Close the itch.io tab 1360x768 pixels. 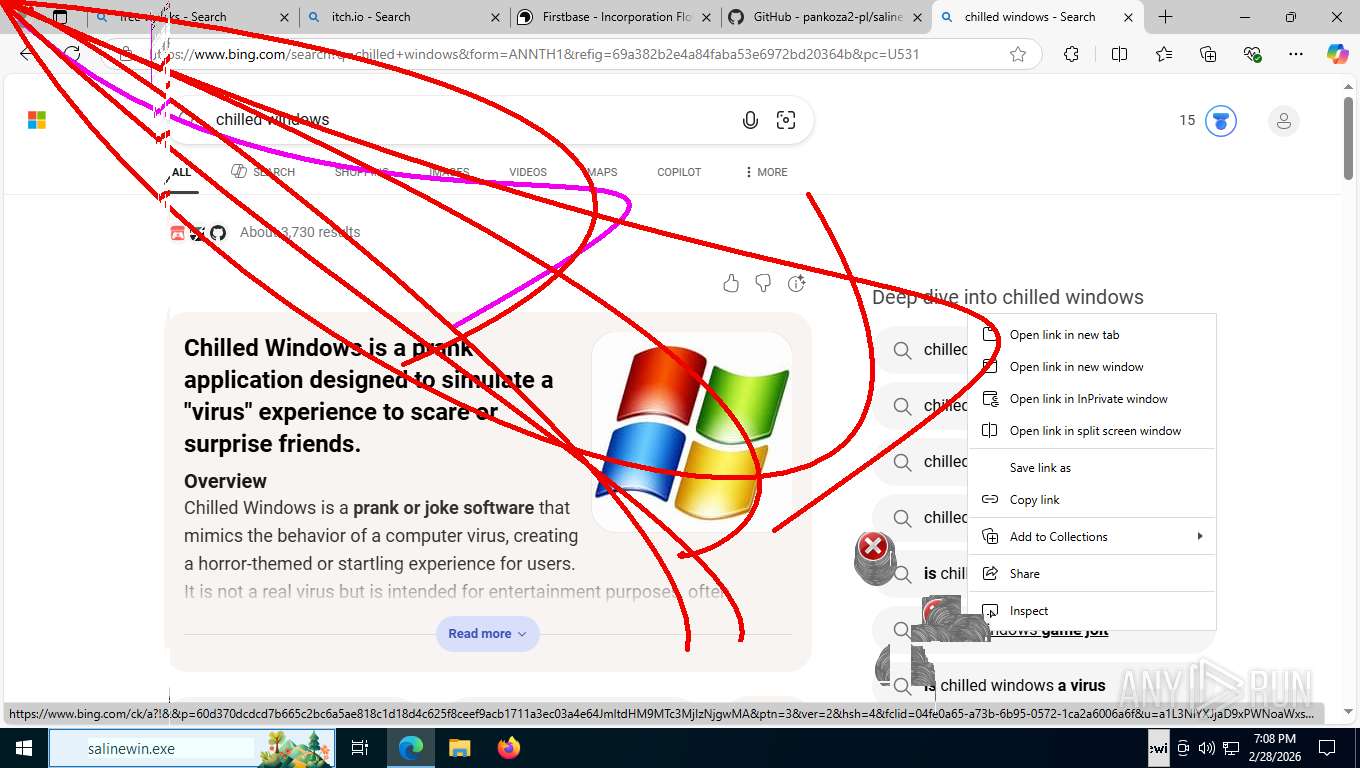pos(497,17)
